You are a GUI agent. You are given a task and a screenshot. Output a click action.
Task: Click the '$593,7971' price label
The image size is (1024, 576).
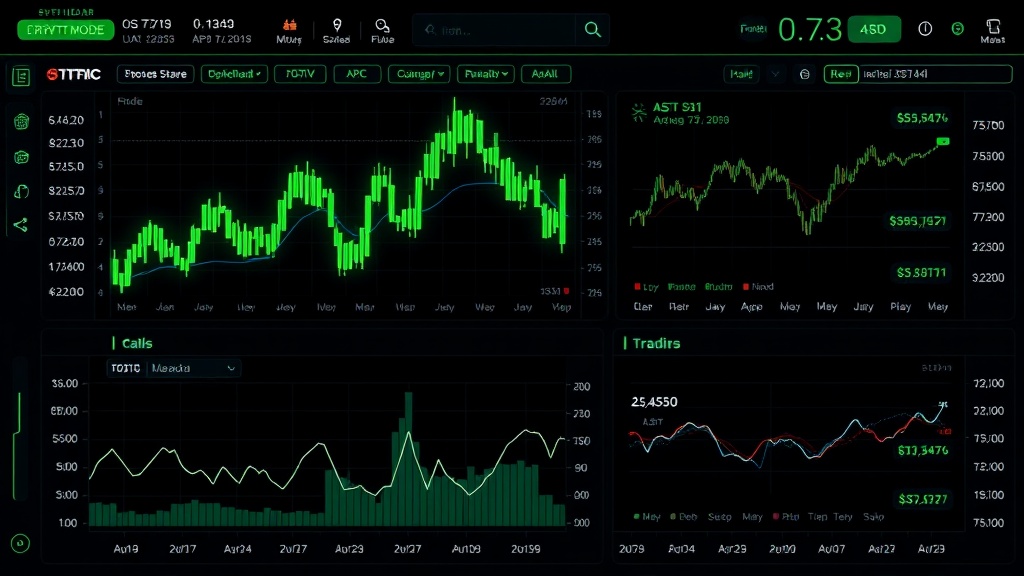pos(918,221)
